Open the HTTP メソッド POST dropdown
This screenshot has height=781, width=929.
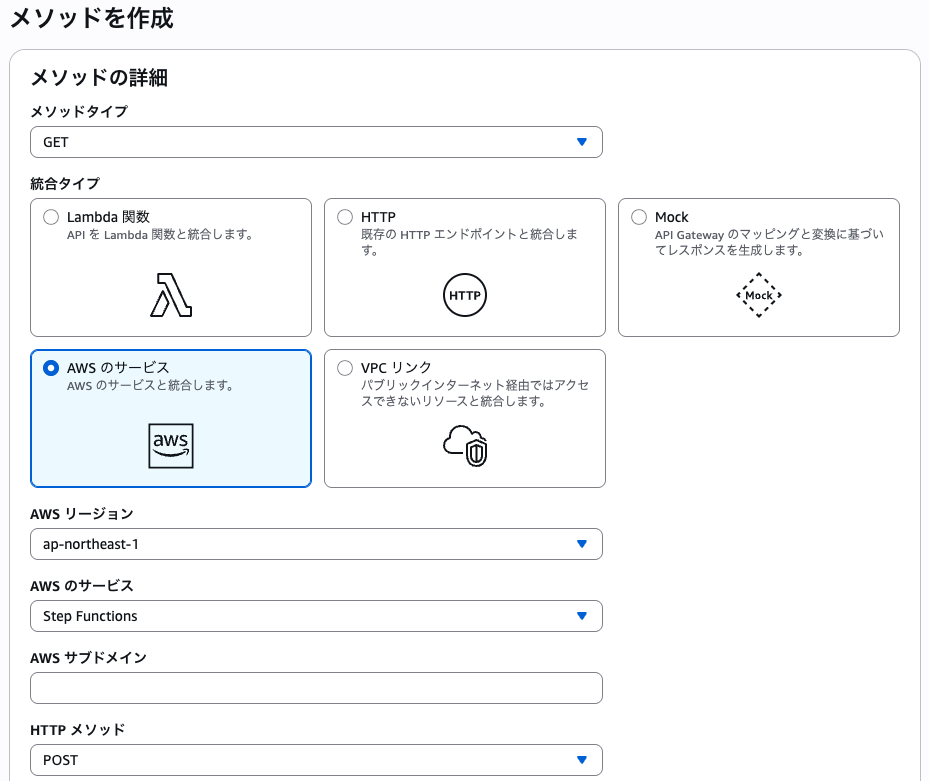(316, 760)
